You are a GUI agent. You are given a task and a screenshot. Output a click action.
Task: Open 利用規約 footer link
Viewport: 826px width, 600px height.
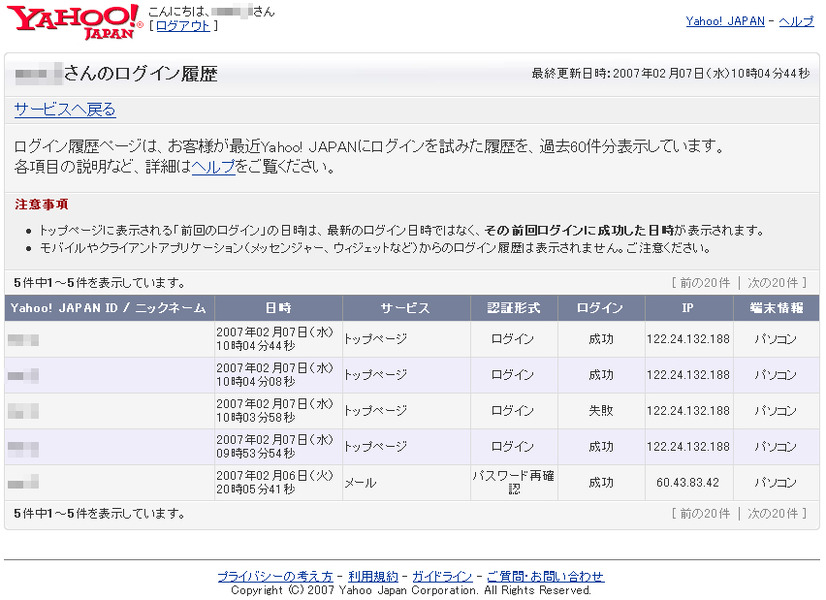(373, 576)
